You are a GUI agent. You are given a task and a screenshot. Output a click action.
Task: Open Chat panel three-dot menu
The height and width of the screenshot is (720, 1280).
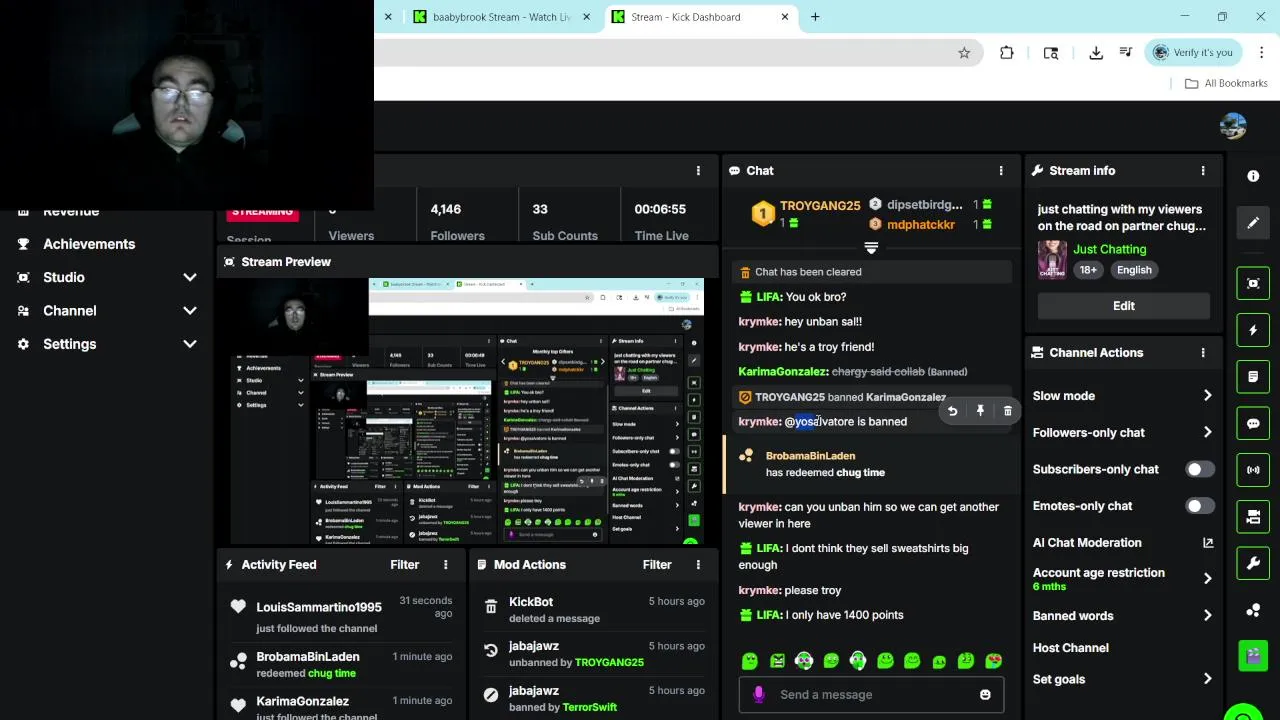pos(1000,171)
